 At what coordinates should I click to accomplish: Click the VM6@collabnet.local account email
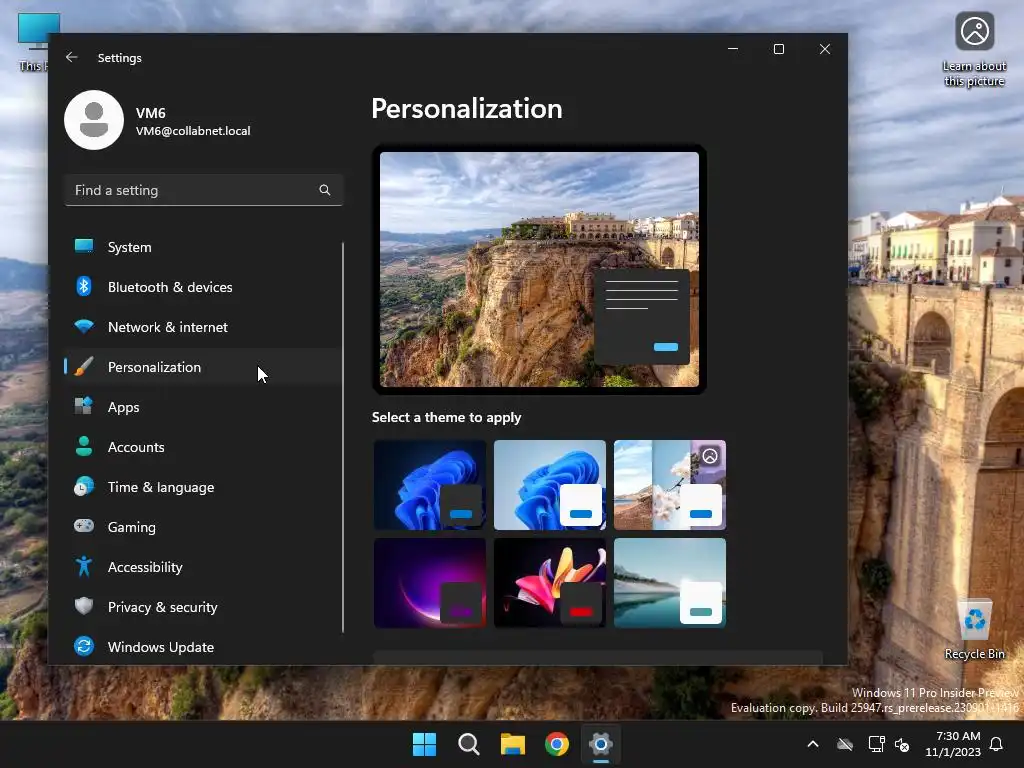click(193, 131)
